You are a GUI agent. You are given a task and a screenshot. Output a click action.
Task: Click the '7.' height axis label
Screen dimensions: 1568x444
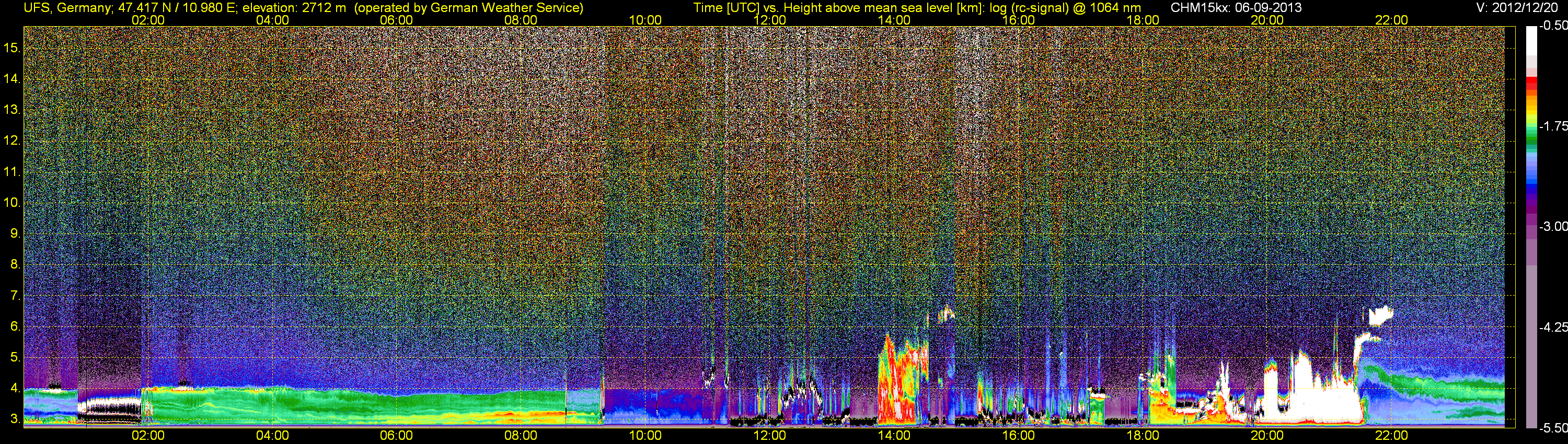tap(15, 295)
